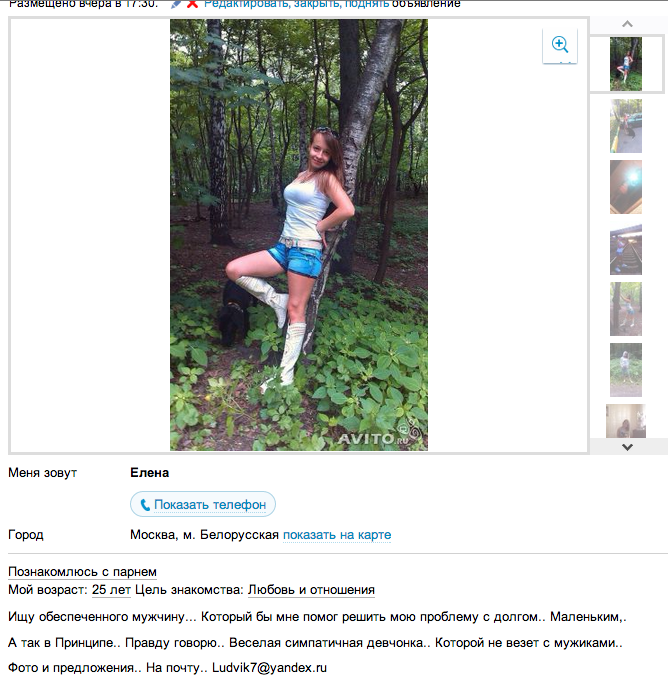
Task: Open the 'Редактировать, закрыть, поднять' link
Action: point(296,4)
